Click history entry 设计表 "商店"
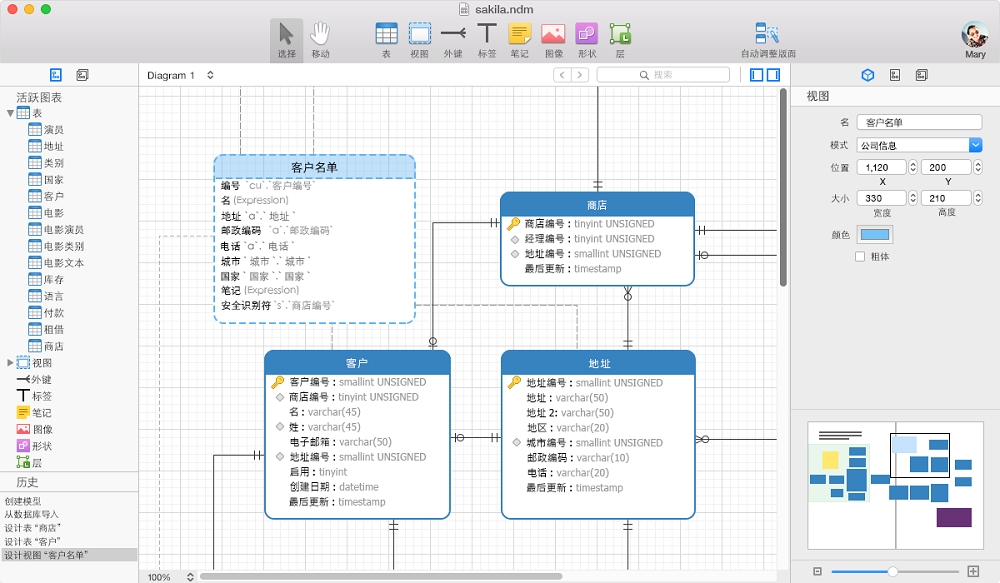 coord(33,528)
